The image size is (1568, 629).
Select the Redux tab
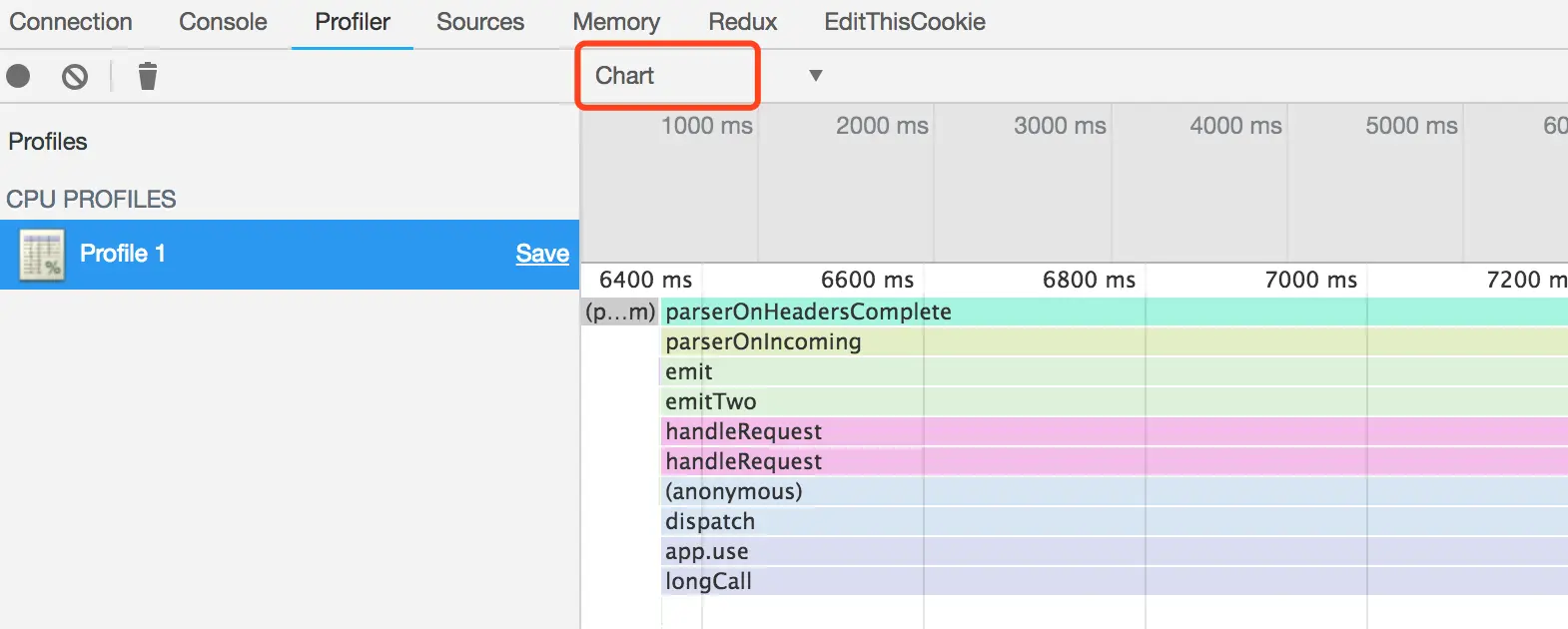[742, 22]
